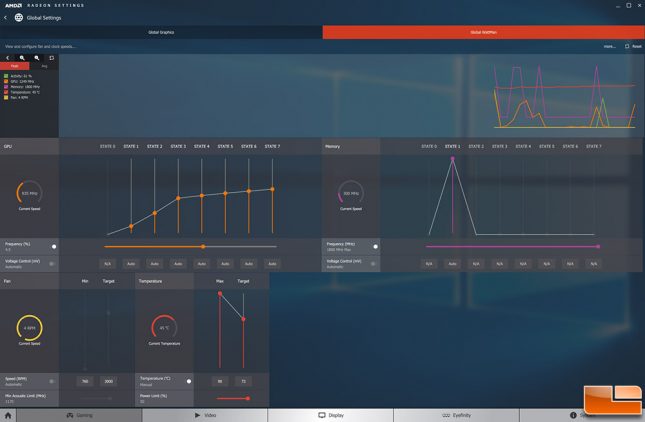This screenshot has height=422, width=645.
Task: Select GPU STATE 3 orange curve point
Action: coord(178,198)
